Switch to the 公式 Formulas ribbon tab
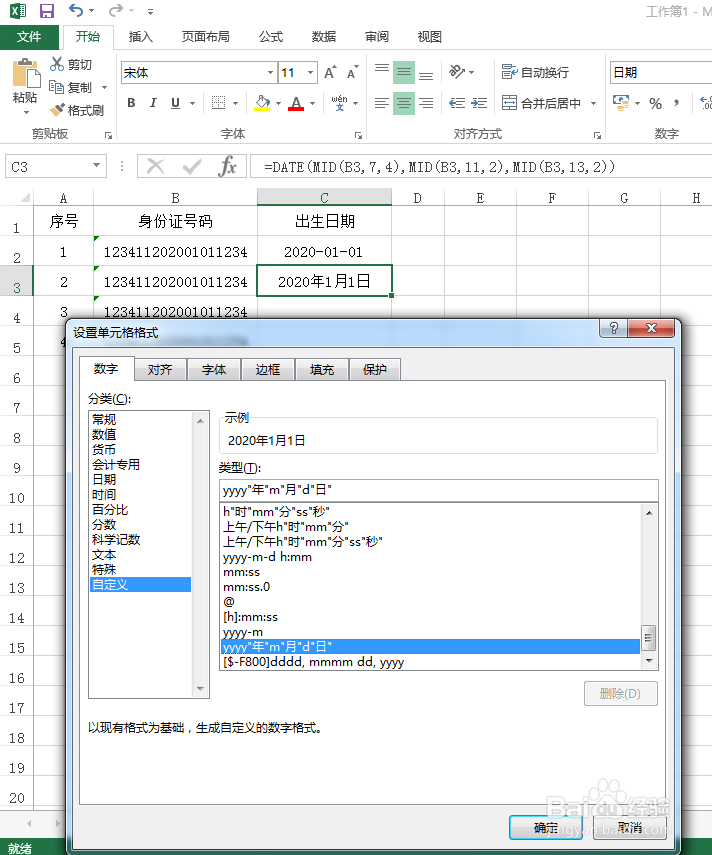 point(270,37)
